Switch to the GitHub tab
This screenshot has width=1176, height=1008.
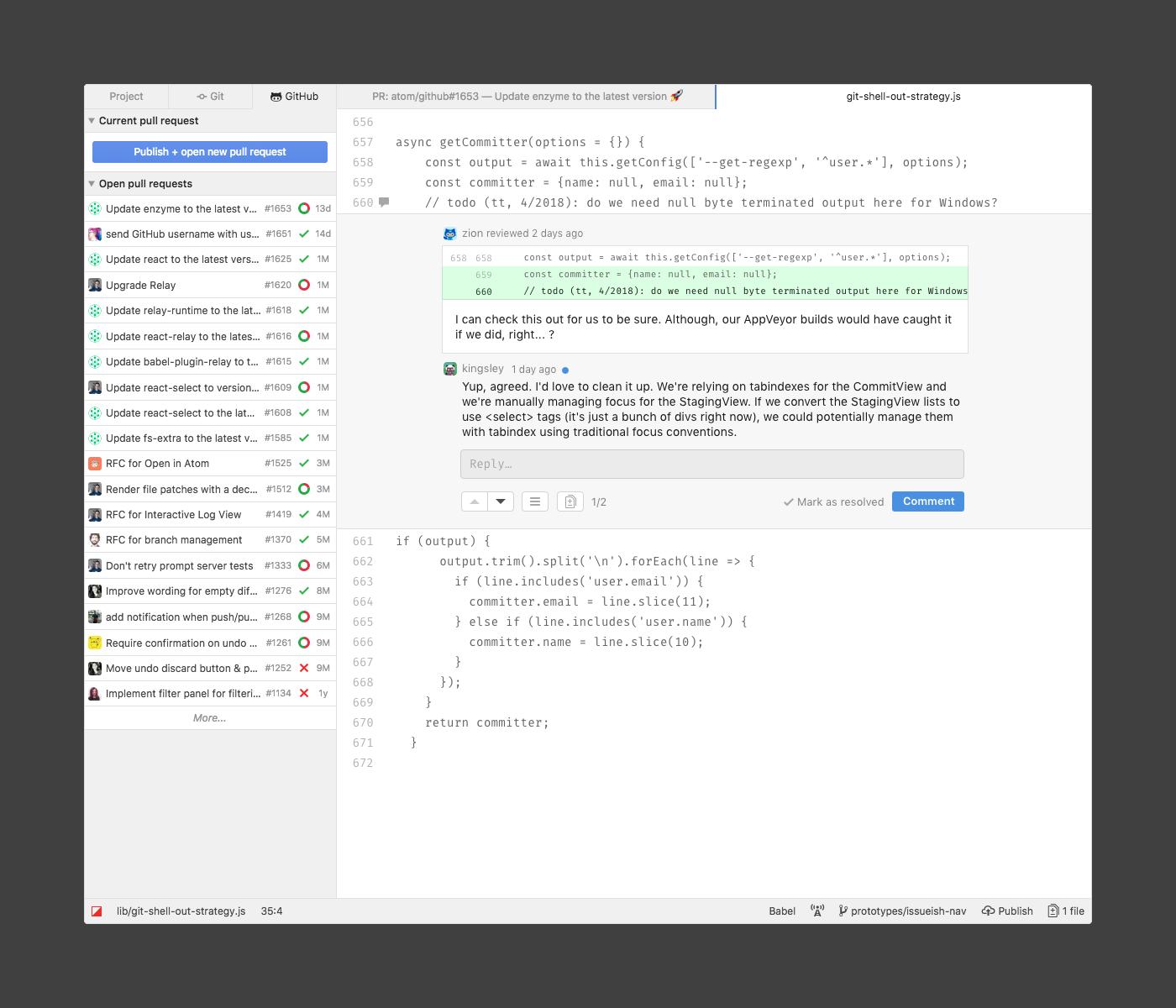coord(294,97)
